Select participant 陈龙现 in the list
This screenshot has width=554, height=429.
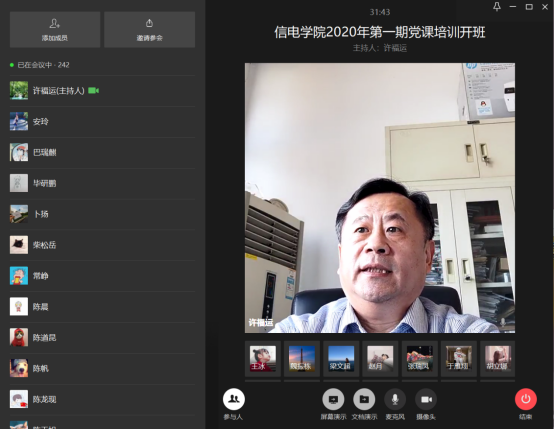[x=102, y=399]
